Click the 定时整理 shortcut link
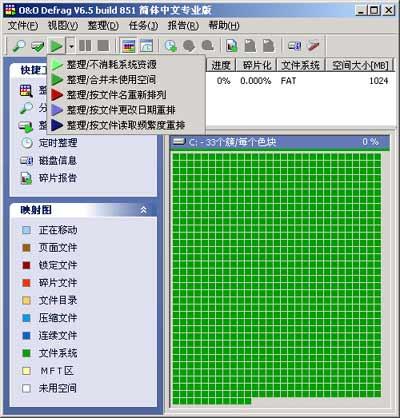Viewport: 400px width, 418px height. [x=58, y=143]
